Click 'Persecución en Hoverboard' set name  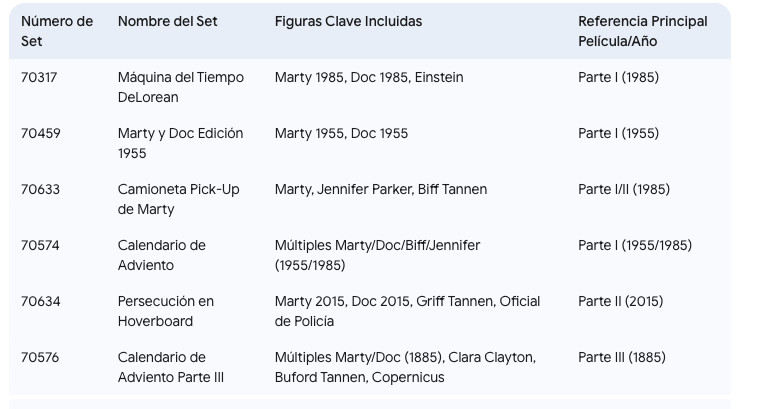[x=166, y=311]
